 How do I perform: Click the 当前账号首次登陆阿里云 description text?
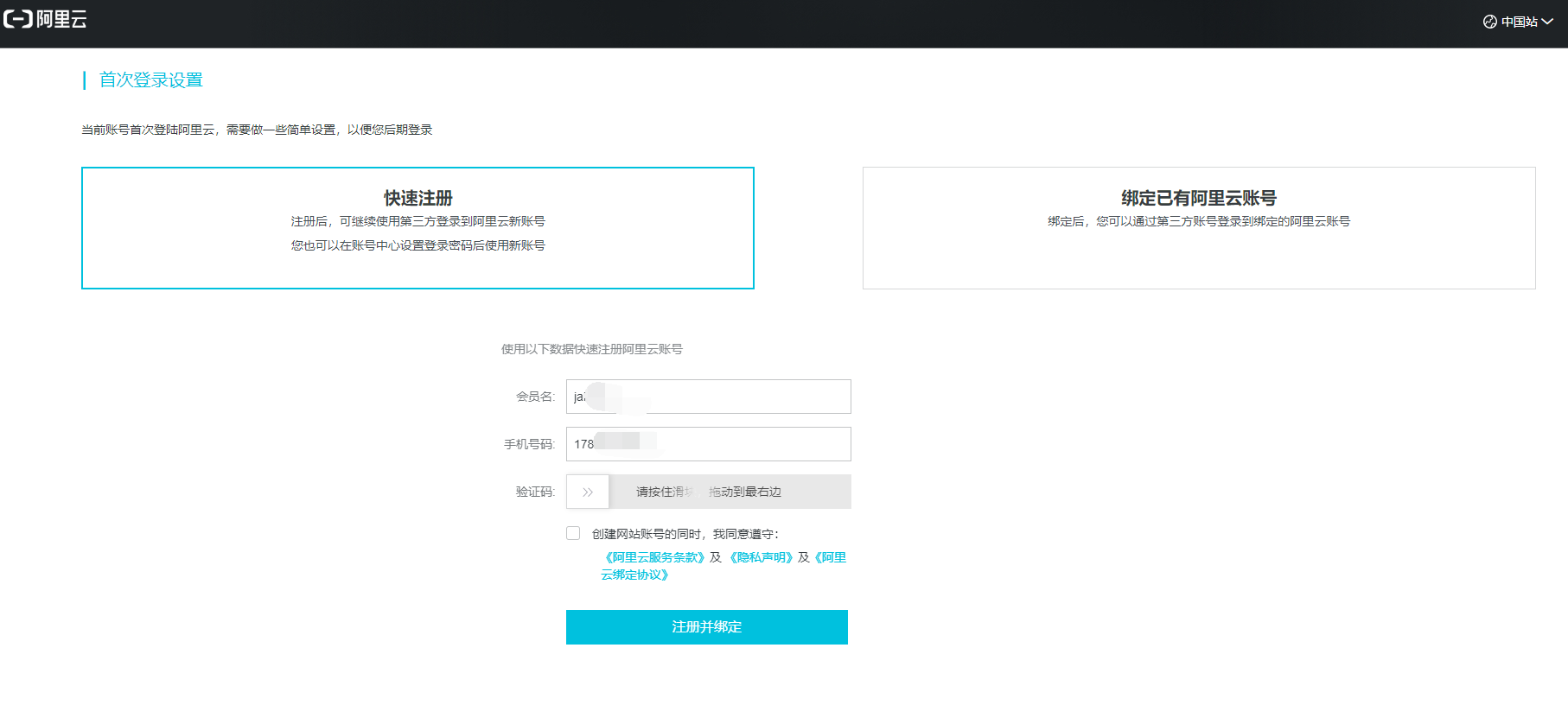click(257, 130)
